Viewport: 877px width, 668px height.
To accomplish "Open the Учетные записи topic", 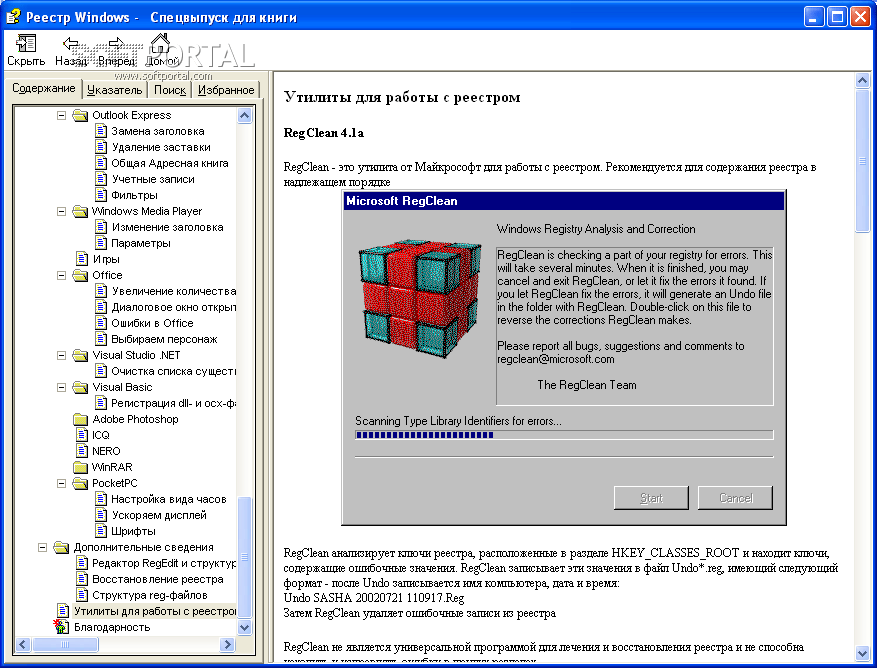I will [x=153, y=180].
